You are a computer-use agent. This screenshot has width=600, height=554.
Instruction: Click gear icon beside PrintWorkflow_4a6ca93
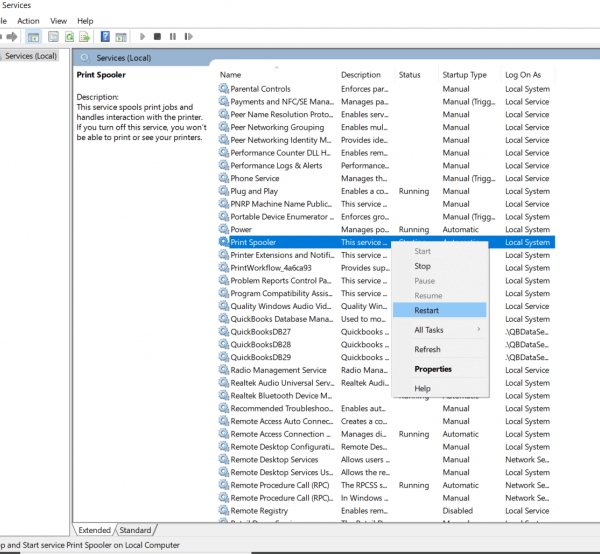click(x=223, y=268)
